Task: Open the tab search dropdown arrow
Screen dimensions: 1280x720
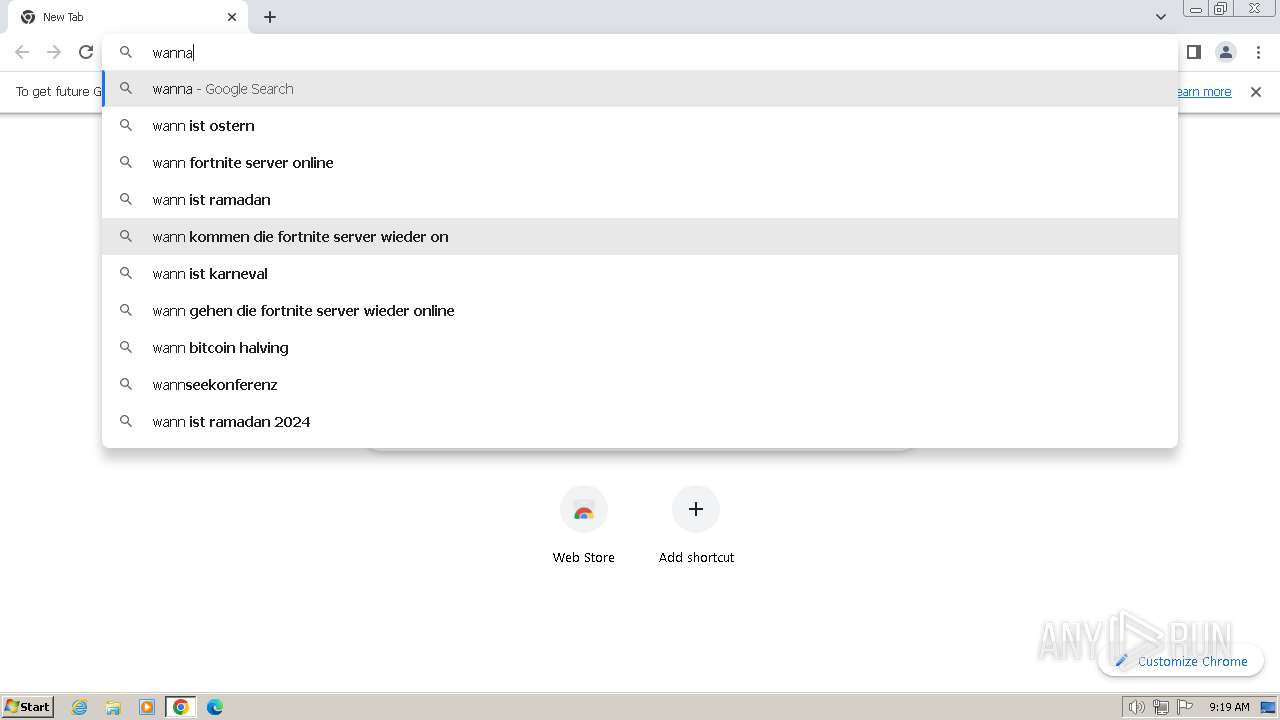Action: point(1160,17)
